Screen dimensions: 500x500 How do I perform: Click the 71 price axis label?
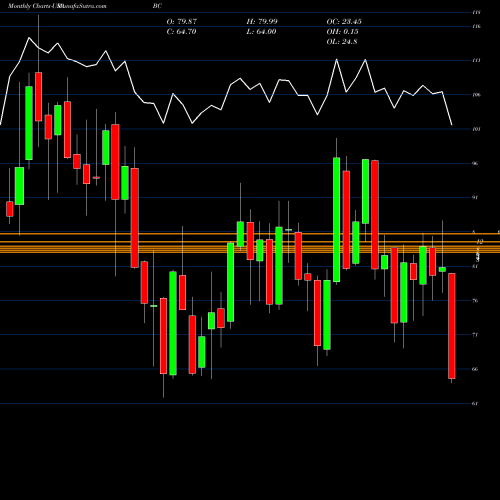coord(475,335)
